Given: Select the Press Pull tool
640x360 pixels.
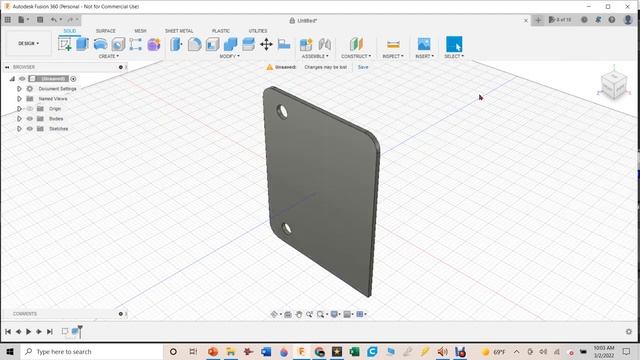Looking at the screenshot, I should [176, 44].
